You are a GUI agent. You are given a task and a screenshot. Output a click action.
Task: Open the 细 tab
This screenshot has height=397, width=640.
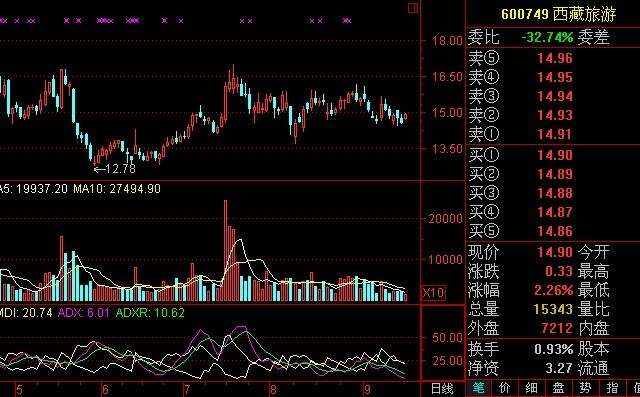531,388
